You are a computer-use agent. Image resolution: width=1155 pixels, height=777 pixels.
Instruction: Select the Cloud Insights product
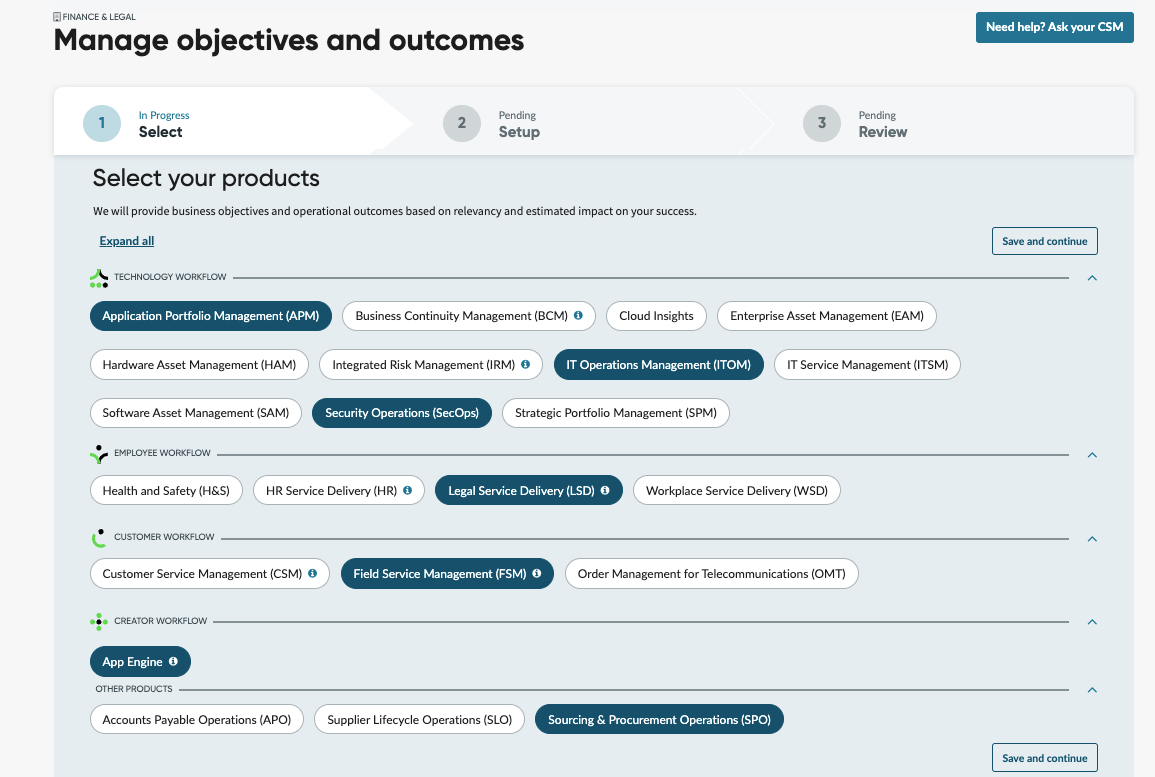point(656,316)
